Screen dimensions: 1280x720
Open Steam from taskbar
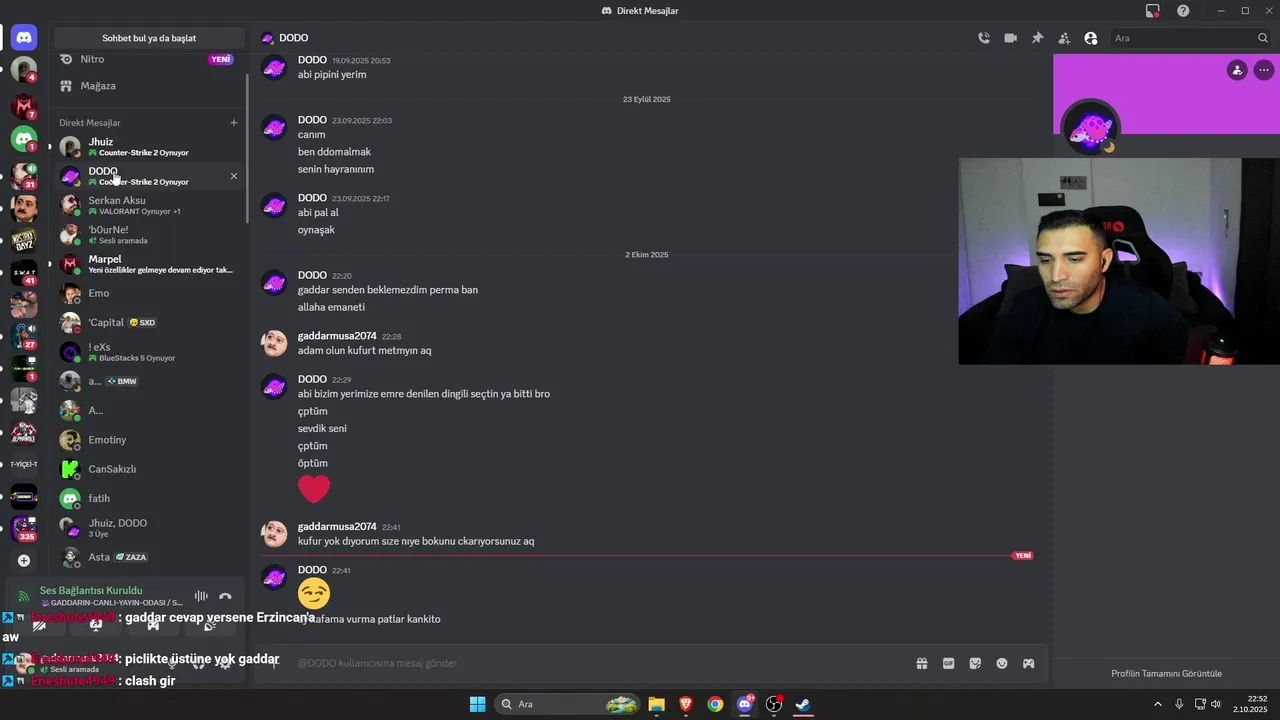coord(803,704)
